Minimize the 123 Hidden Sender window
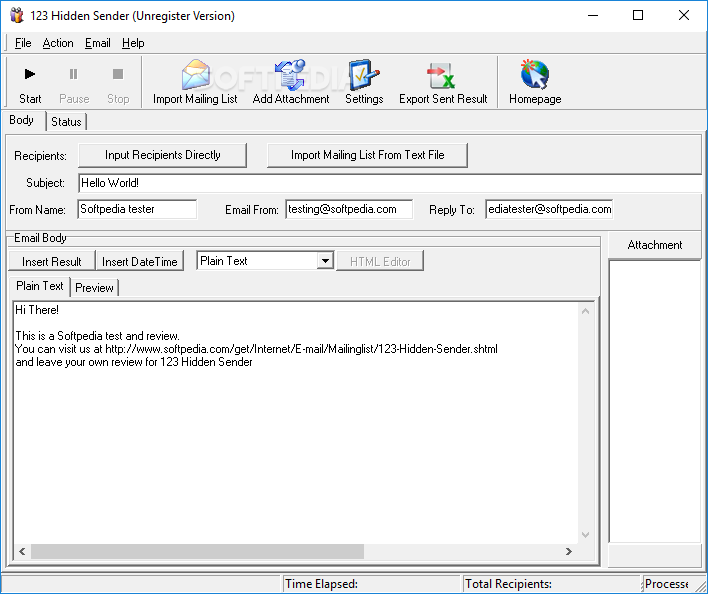Viewport: 708px width, 594px height. point(593,15)
